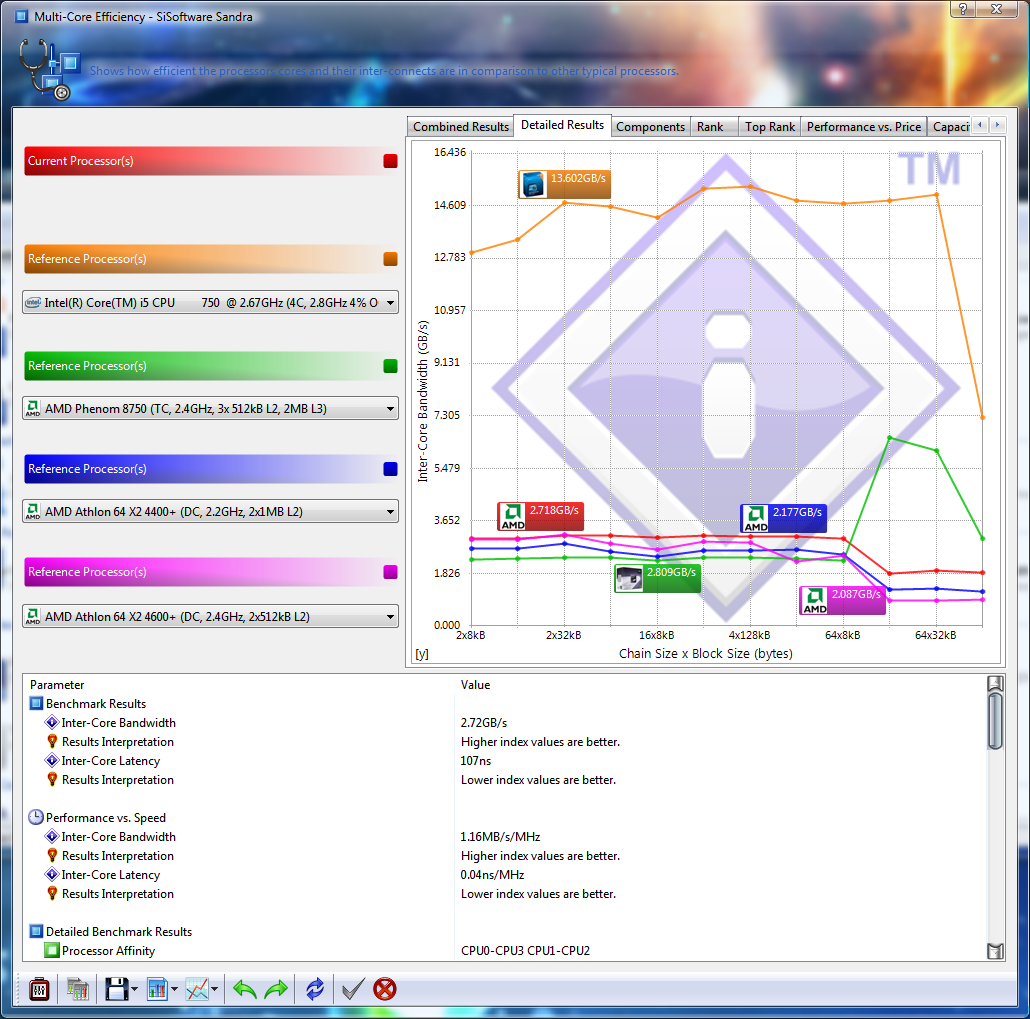The width and height of the screenshot is (1030, 1019).
Task: Select the "1.16MB/s/MHz" value
Action: (x=501, y=837)
